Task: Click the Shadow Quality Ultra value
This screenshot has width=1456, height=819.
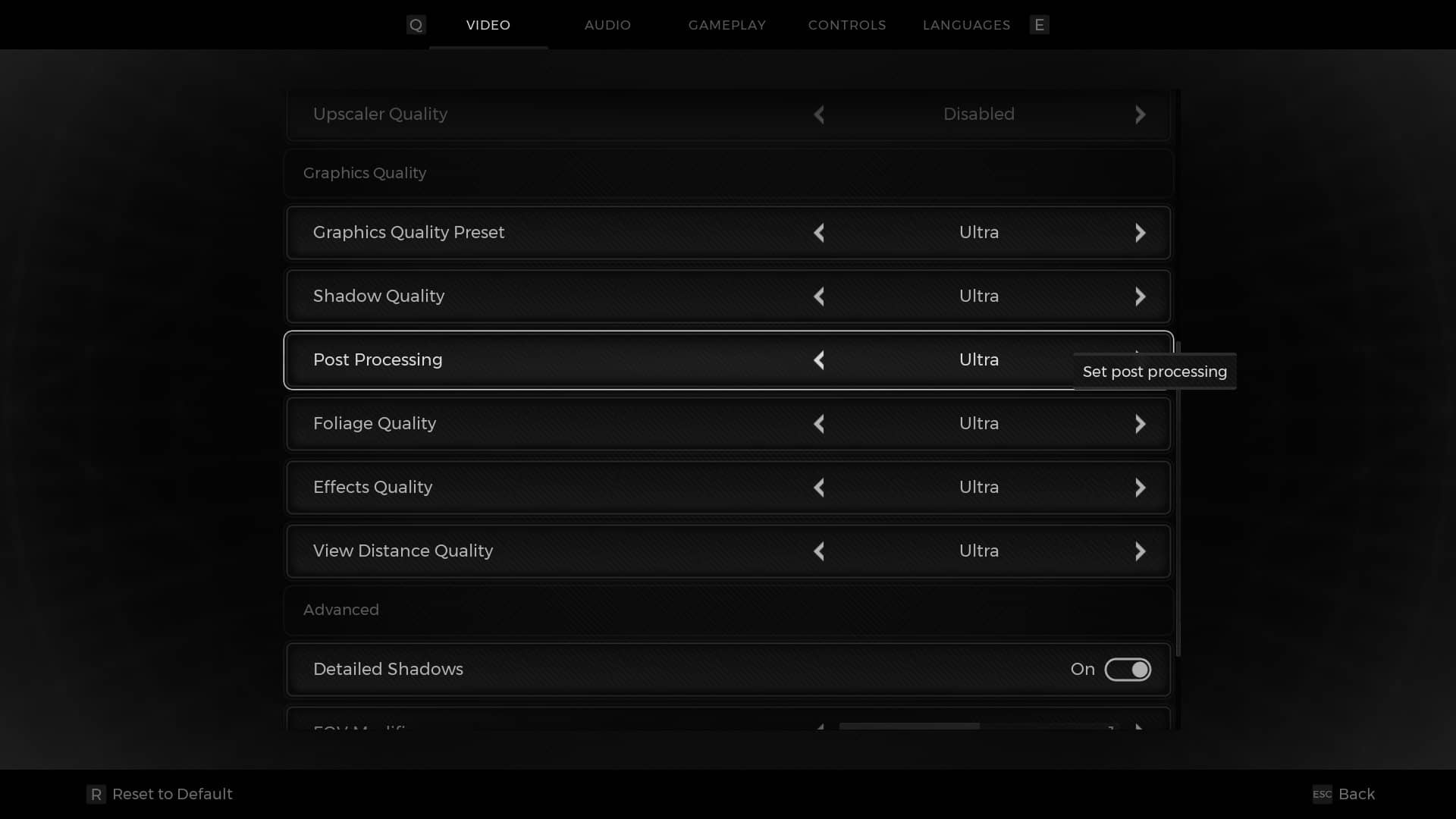Action: pyautogui.click(x=979, y=297)
